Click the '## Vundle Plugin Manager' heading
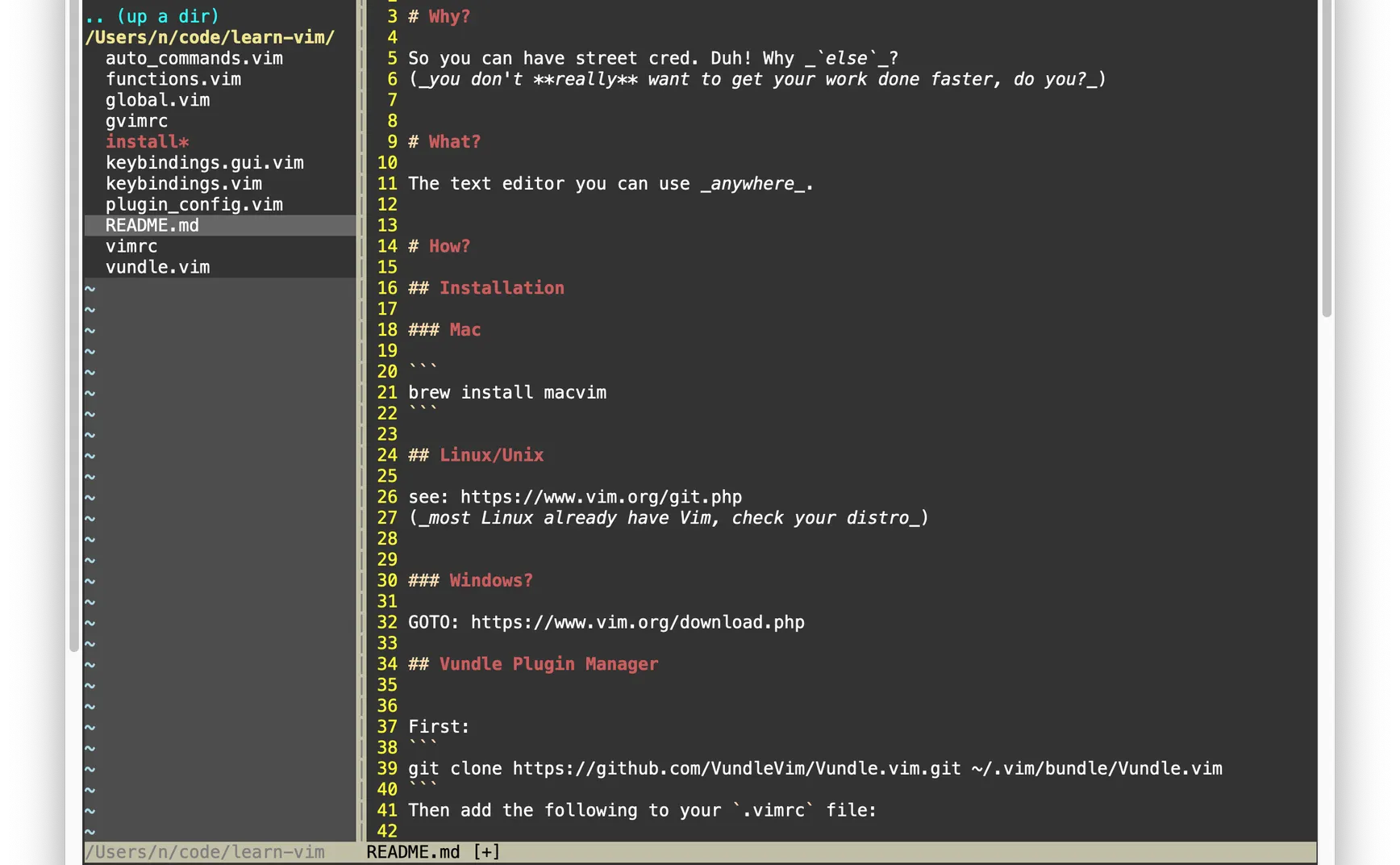The height and width of the screenshot is (865, 1400). [x=533, y=664]
